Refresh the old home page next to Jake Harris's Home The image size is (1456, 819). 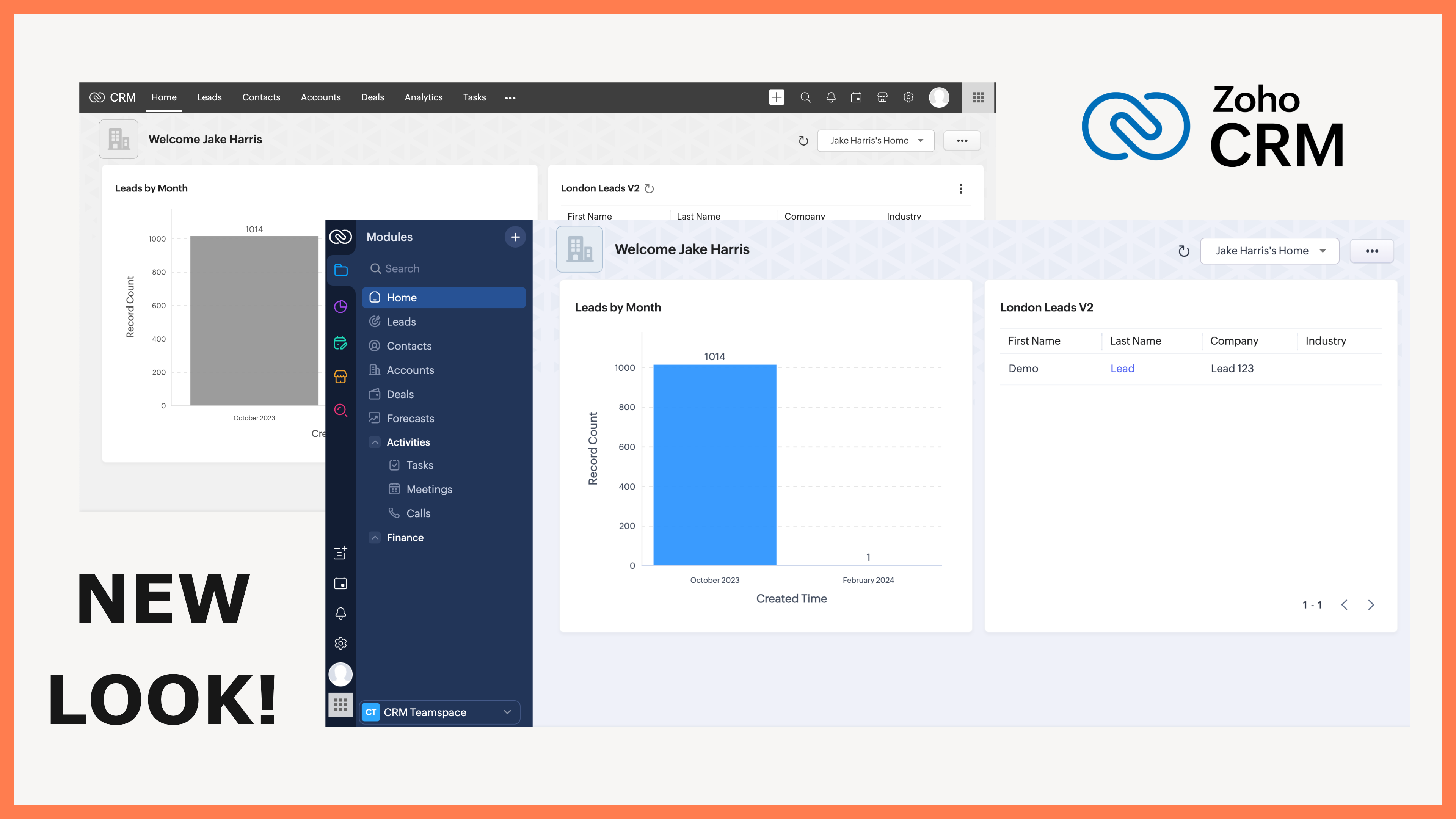[x=803, y=141]
